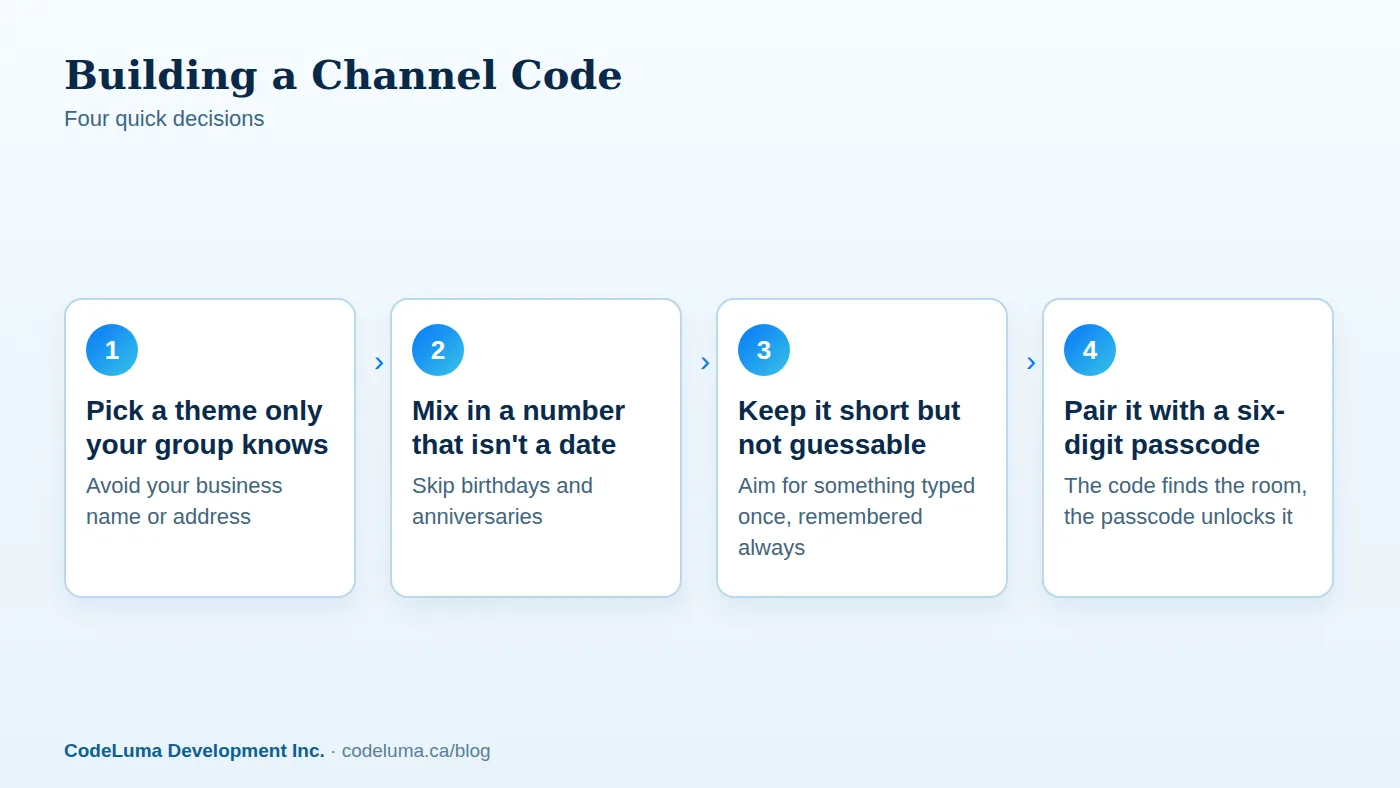Image resolution: width=1400 pixels, height=788 pixels.
Task: Select the "Mix in a number that isn't a date" heading
Action: [518, 427]
